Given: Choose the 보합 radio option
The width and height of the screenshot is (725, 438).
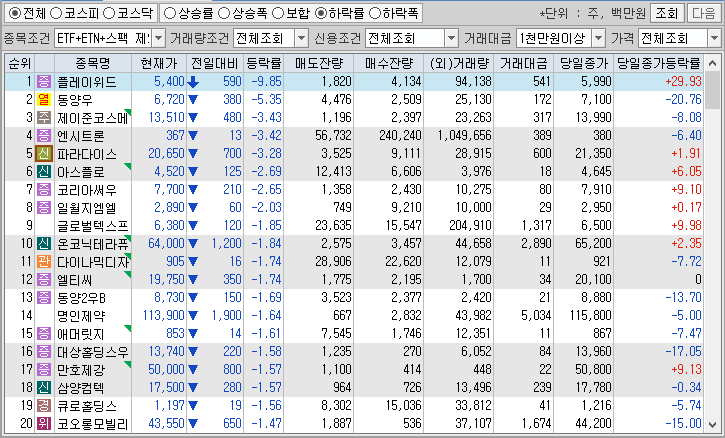Looking at the screenshot, I should 278,13.
